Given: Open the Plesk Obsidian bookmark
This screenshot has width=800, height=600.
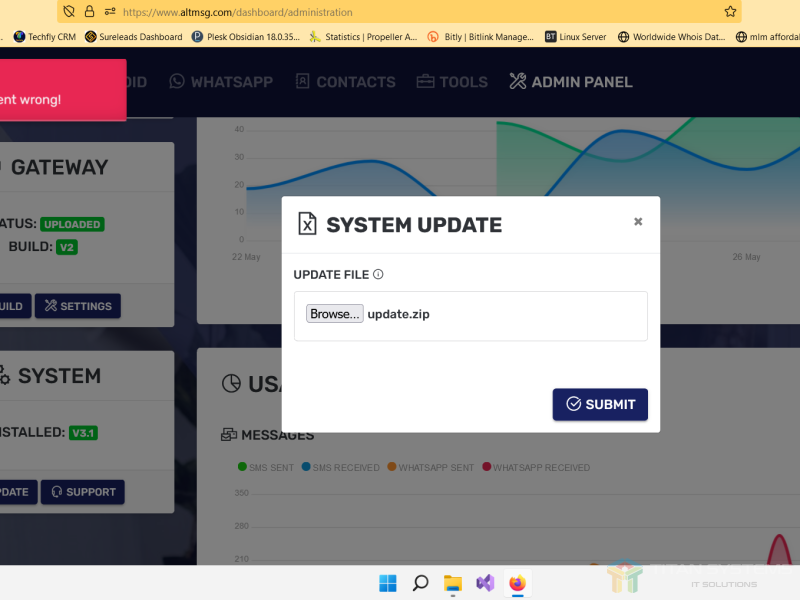Looking at the screenshot, I should pyautogui.click(x=247, y=37).
